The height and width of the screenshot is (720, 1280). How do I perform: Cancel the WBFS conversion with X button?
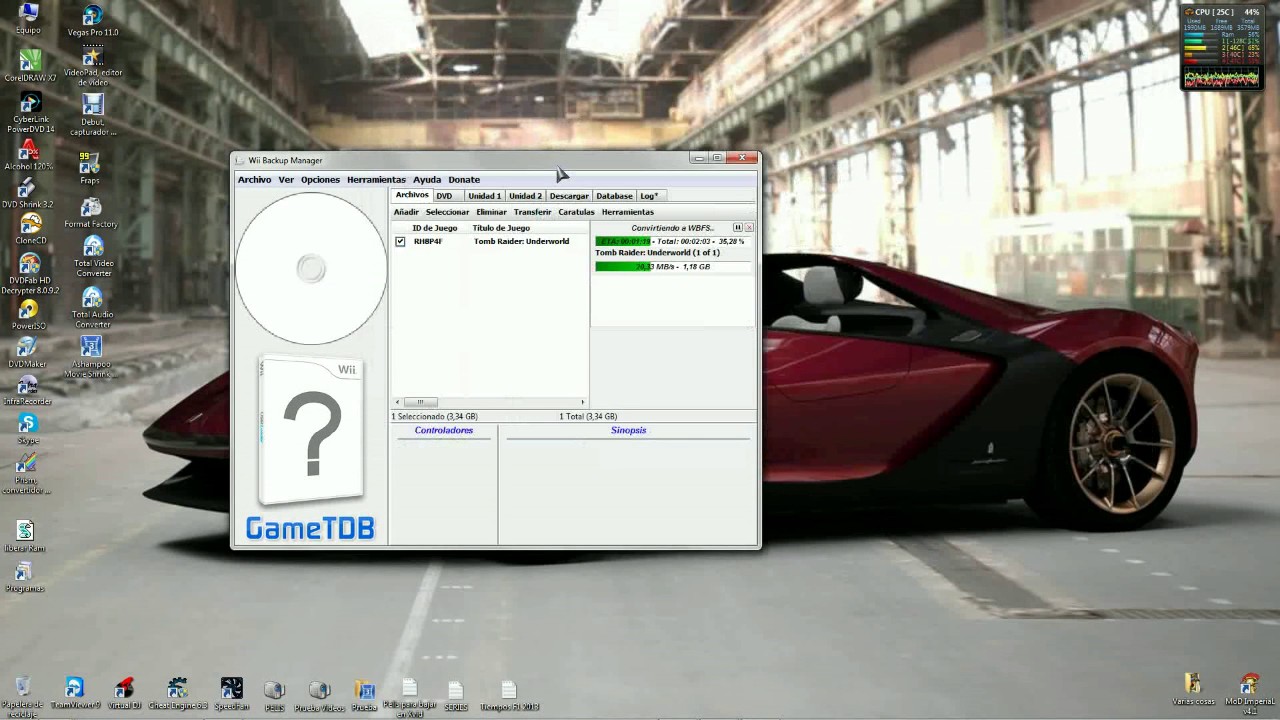coord(749,228)
